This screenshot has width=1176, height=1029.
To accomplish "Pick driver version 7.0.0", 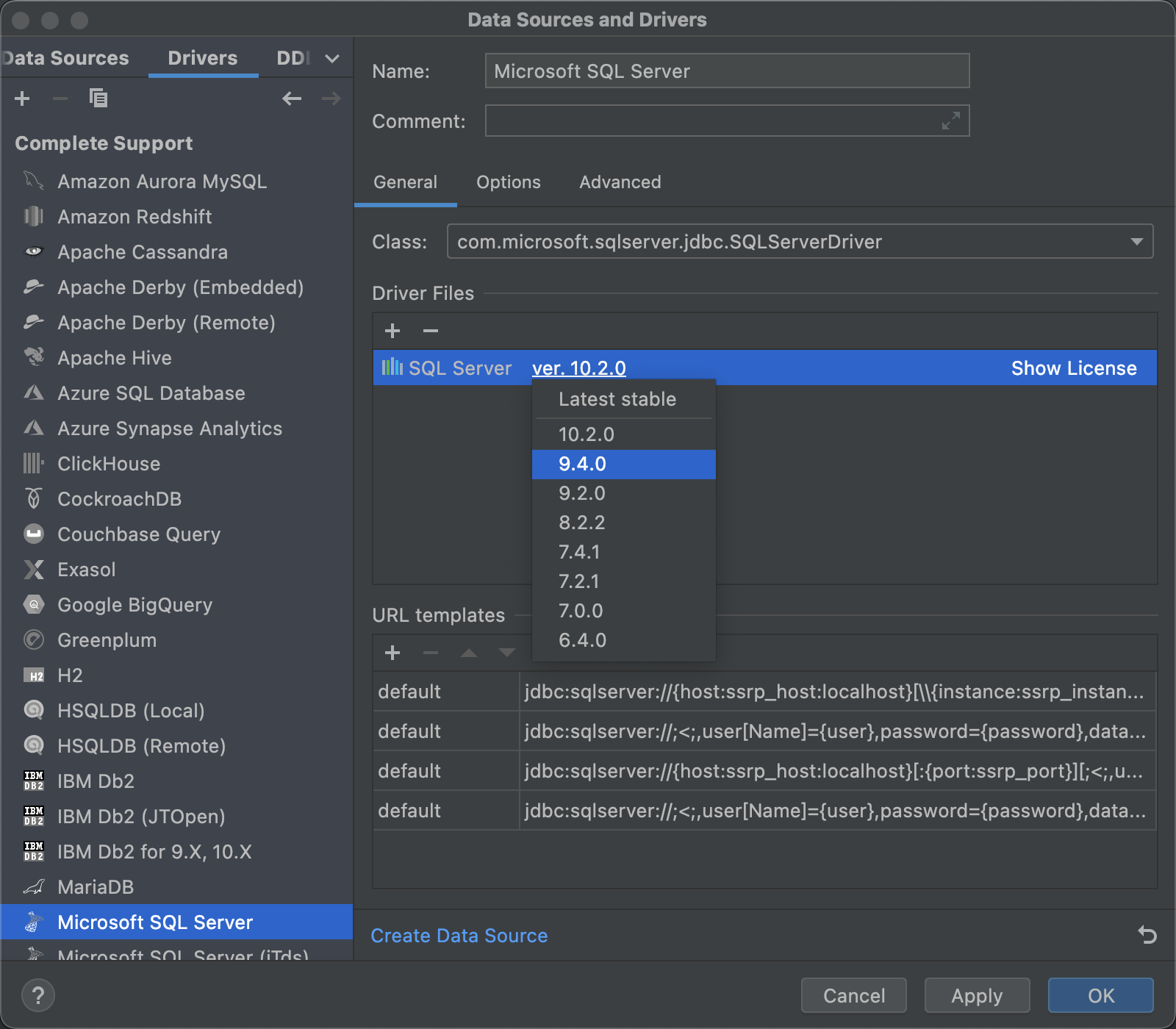I will [624, 611].
